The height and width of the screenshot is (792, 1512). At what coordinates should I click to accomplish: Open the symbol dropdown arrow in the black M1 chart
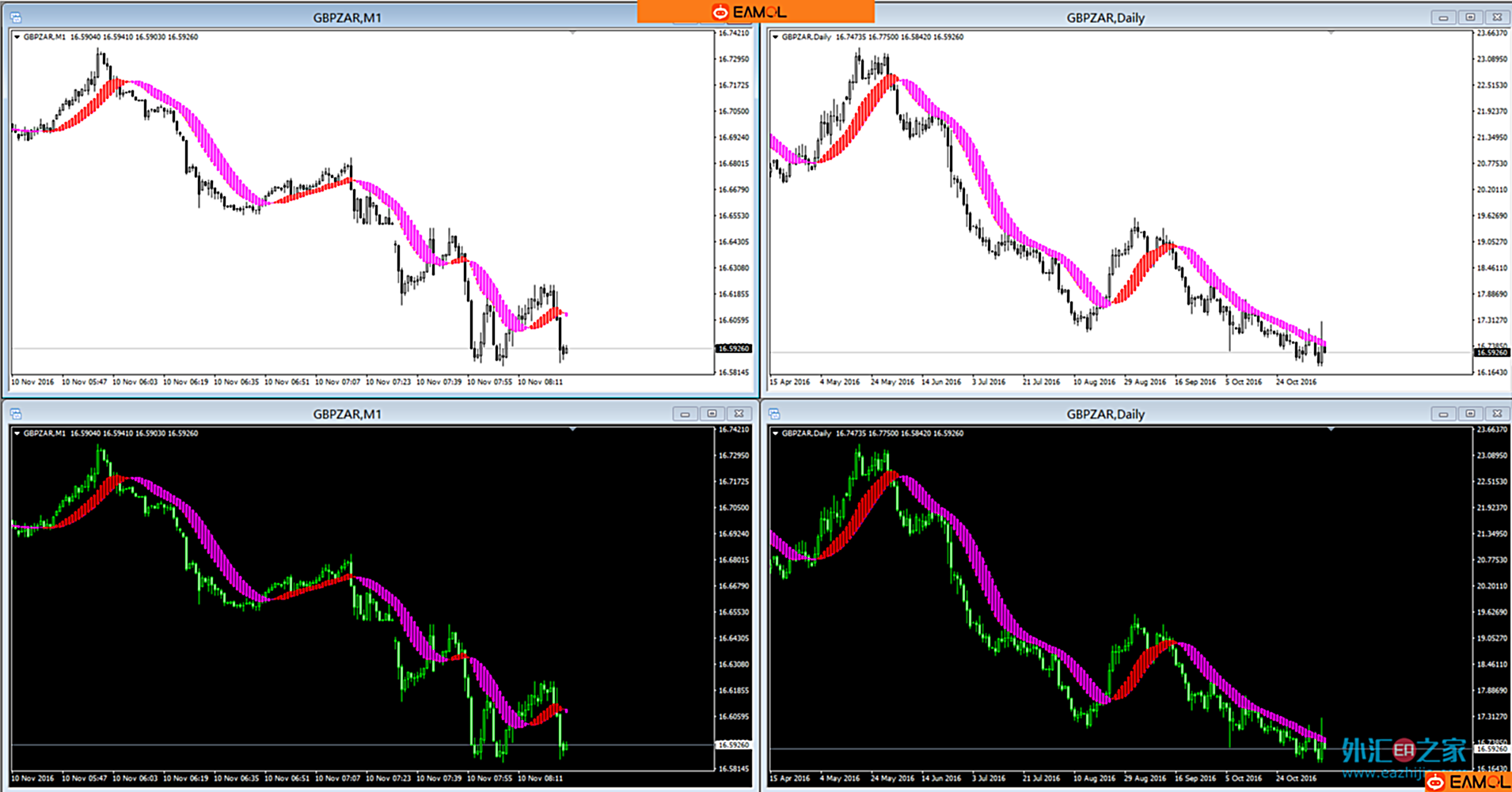tap(17, 433)
